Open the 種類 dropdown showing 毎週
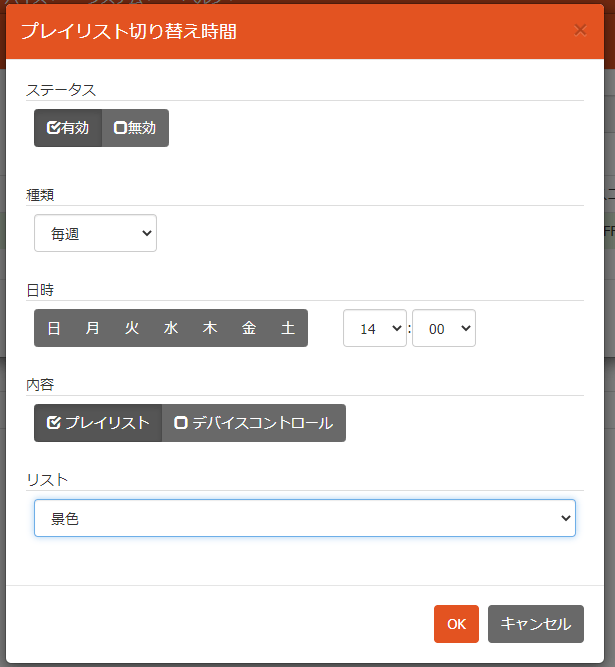Viewport: 615px width, 667px height. click(95, 233)
